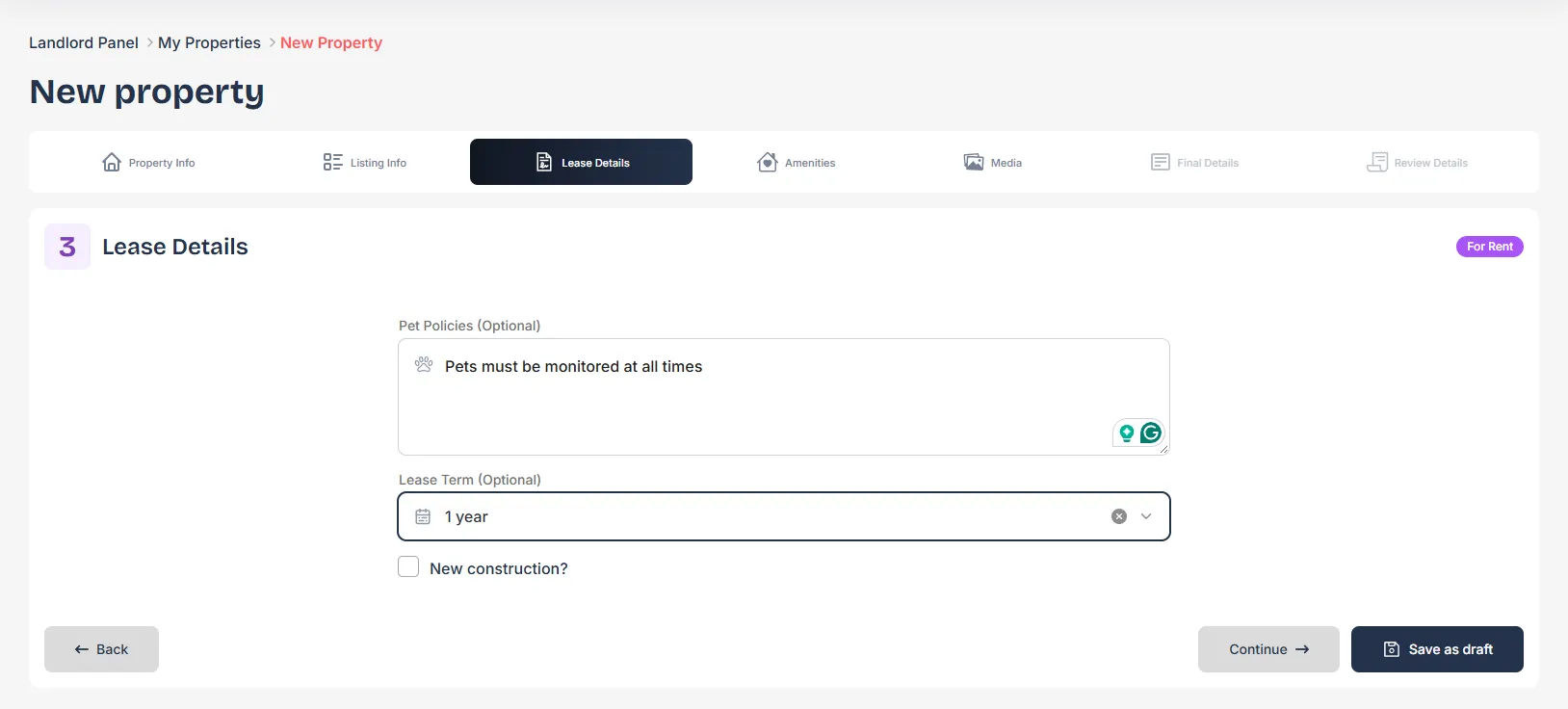Open My Properties breadcrumb link
This screenshot has height=709, width=1568.
click(x=209, y=42)
